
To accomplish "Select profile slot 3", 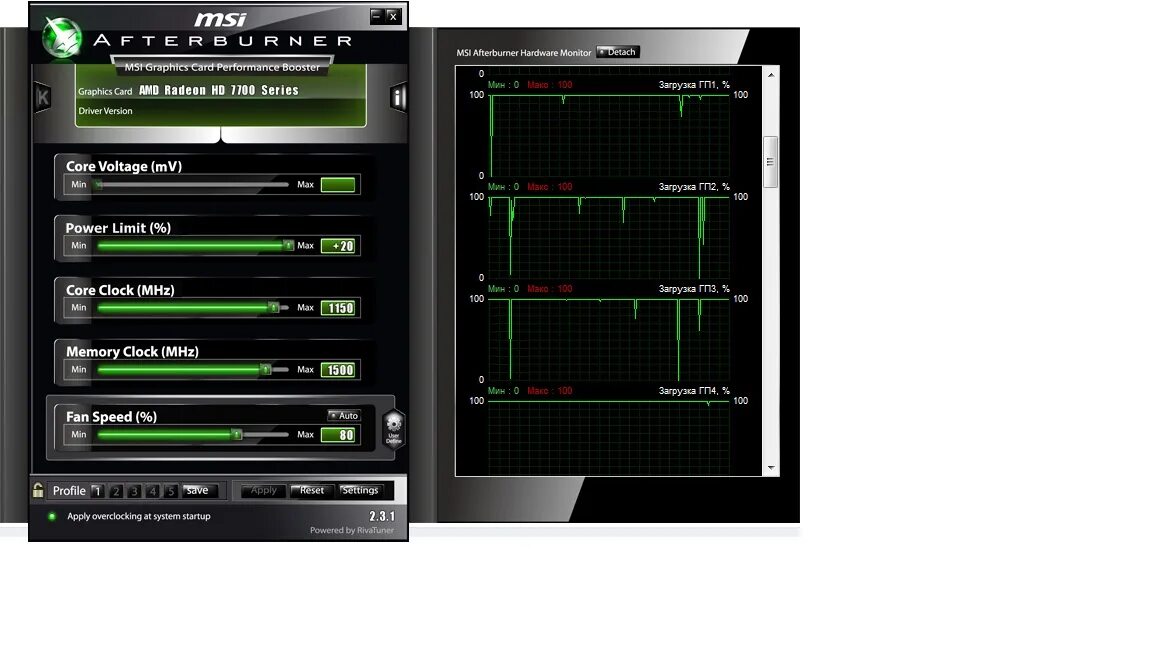I will pos(134,491).
